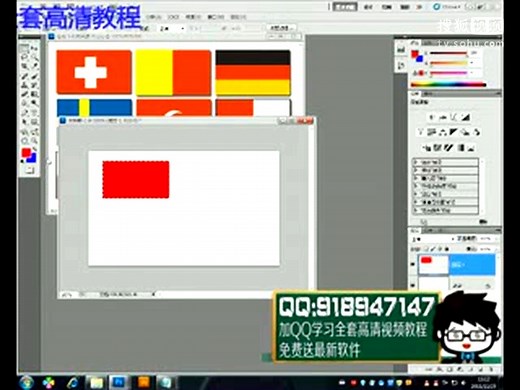Select the Type tool

(34, 113)
